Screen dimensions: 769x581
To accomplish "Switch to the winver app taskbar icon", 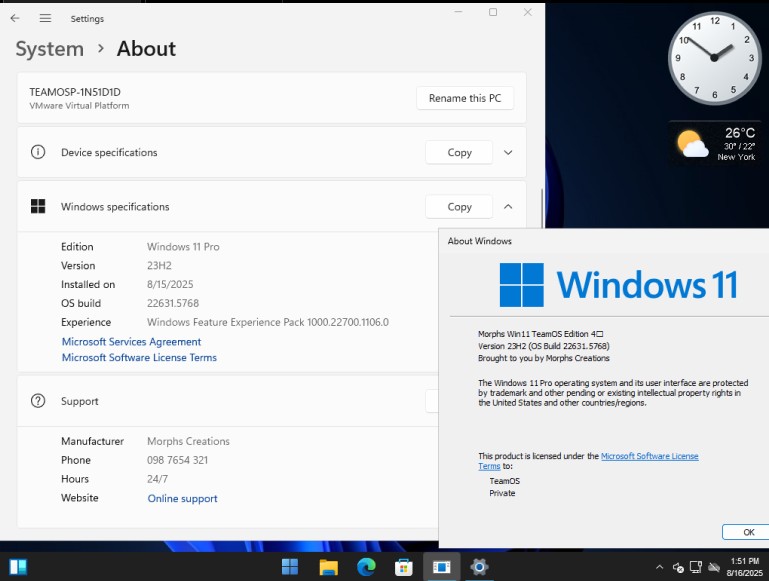I will pos(441,567).
